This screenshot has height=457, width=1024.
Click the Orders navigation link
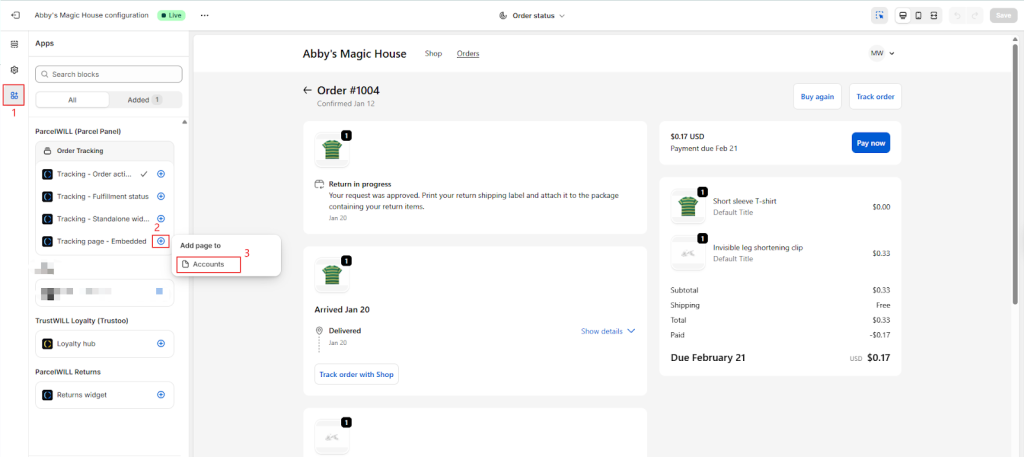tap(468, 54)
